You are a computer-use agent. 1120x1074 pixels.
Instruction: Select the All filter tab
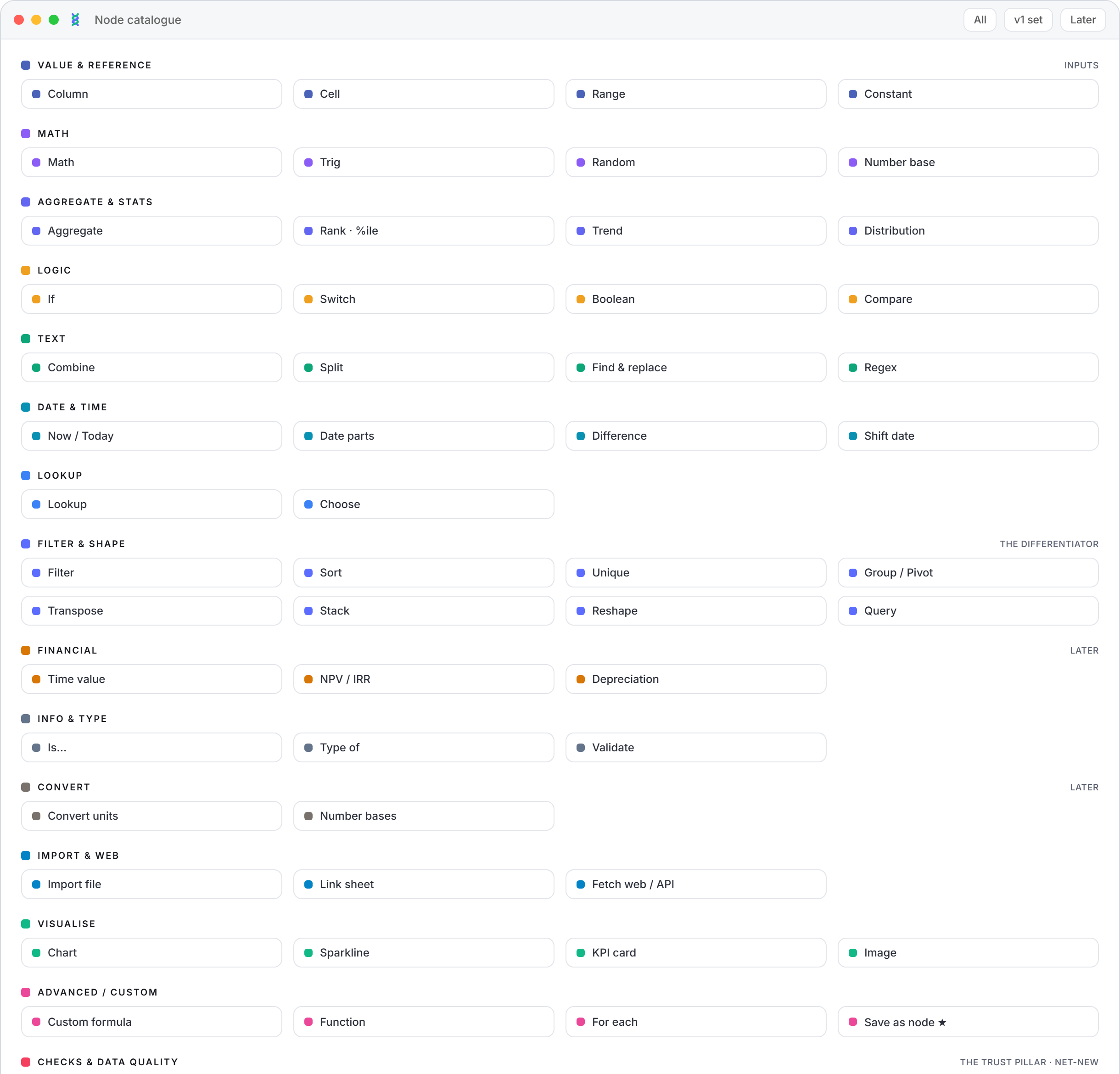pos(980,20)
